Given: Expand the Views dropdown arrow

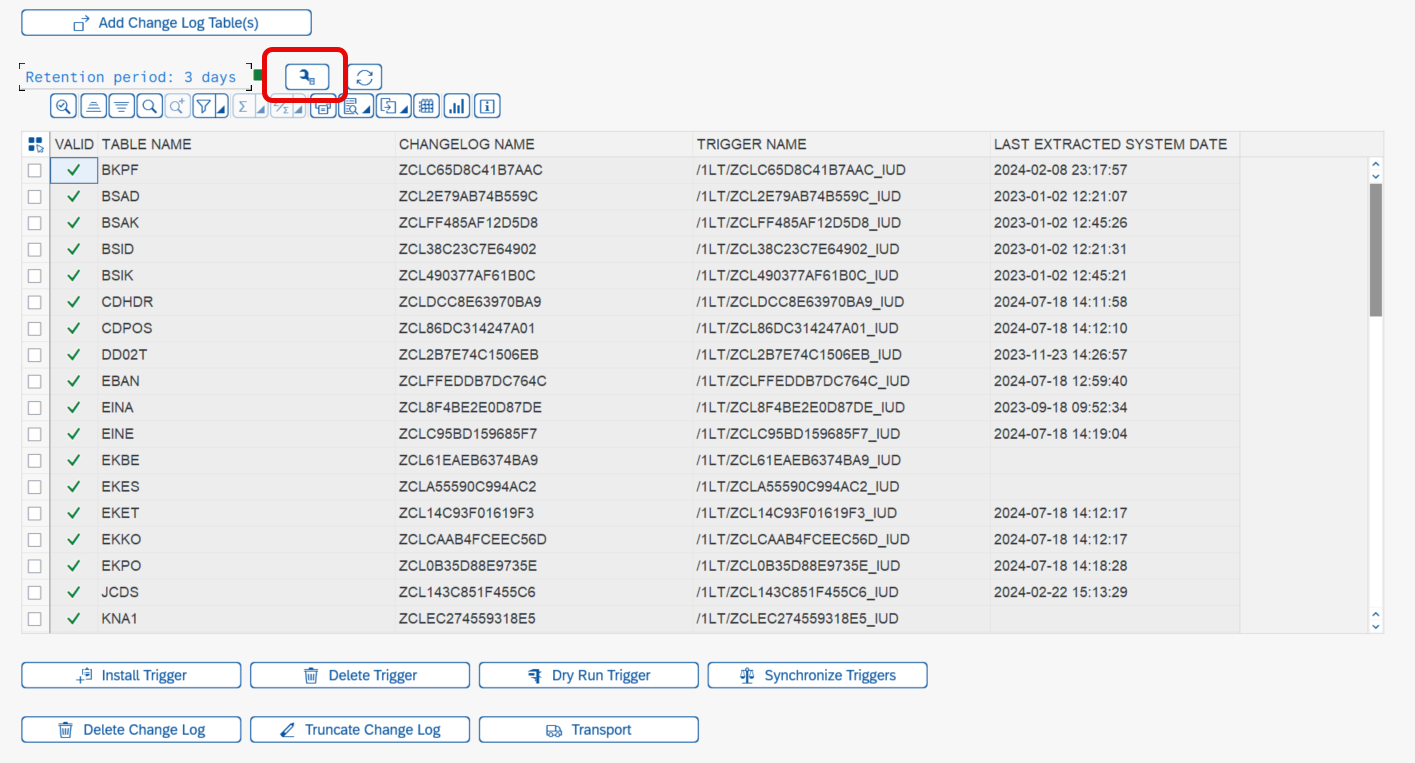Looking at the screenshot, I should 367,106.
